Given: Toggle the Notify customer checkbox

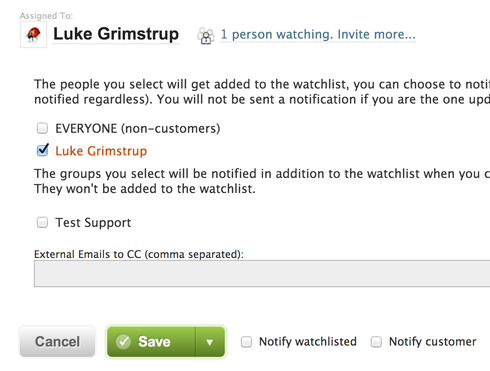Looking at the screenshot, I should [376, 342].
